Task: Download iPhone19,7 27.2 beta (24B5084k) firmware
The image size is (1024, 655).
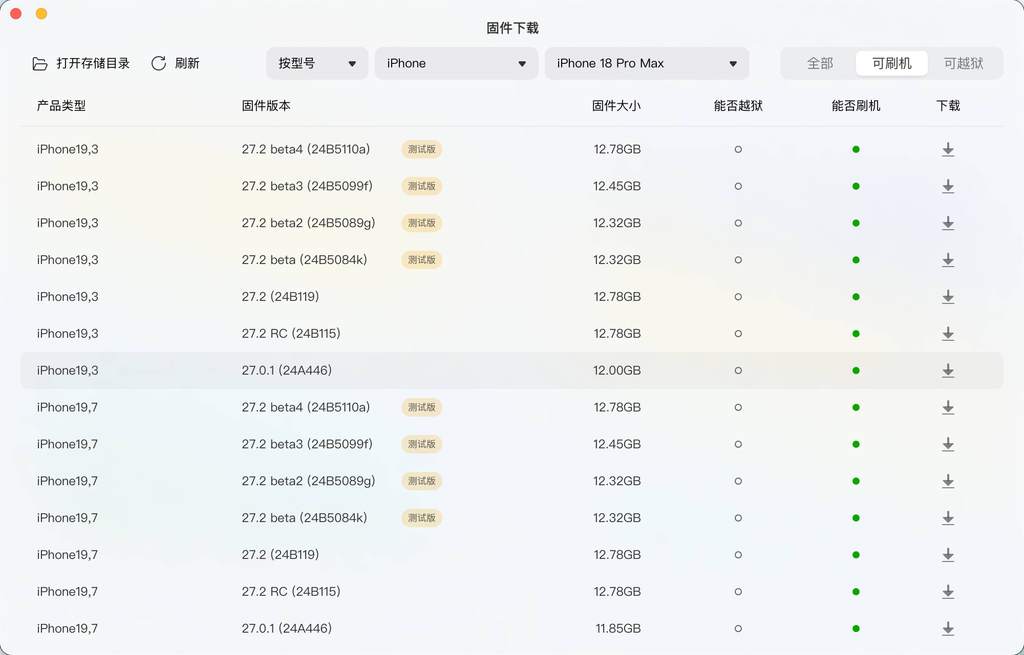Action: click(x=948, y=519)
